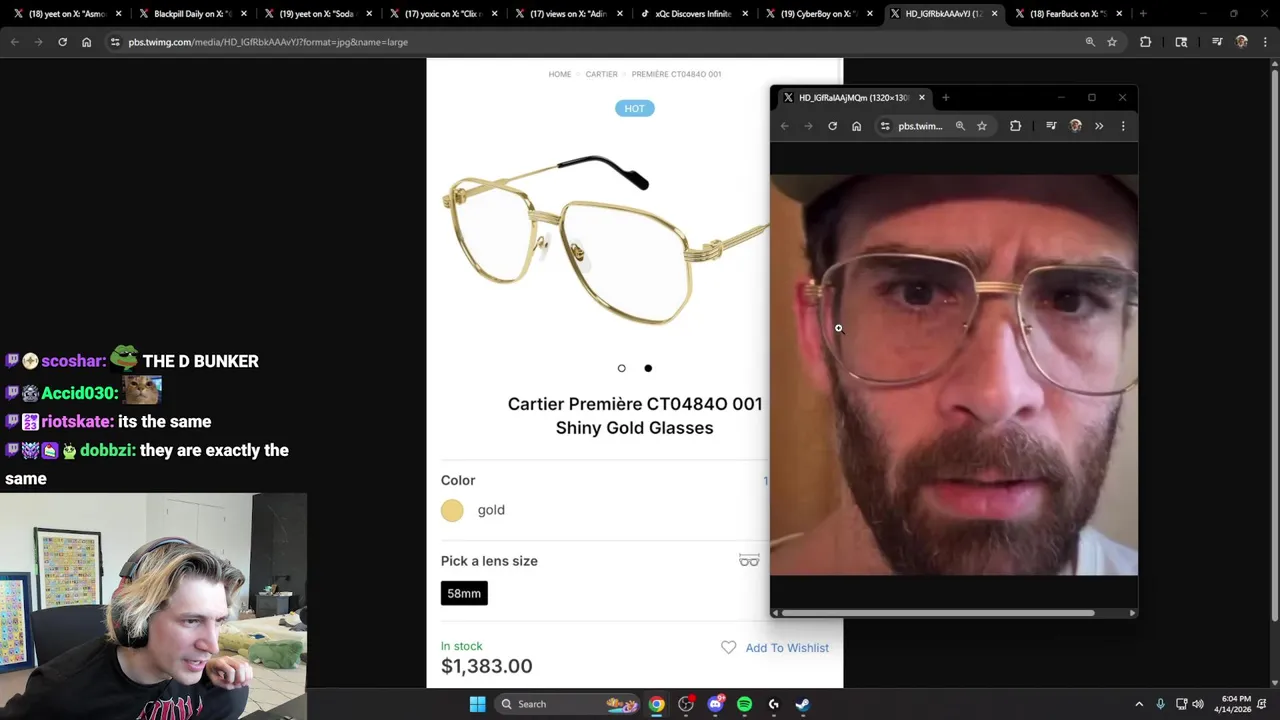Open Extensions icon in popup window toolbar

1015,126
